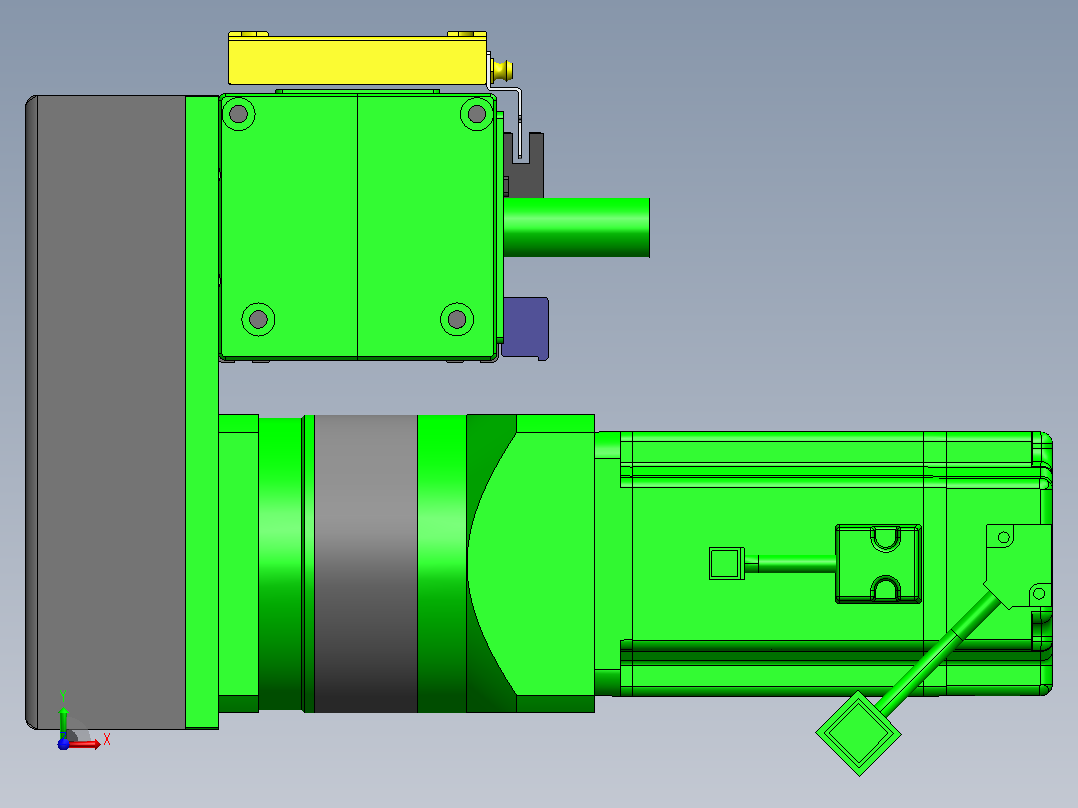Select the thin white bent wire bracket
The height and width of the screenshot is (808, 1078).
click(509, 107)
